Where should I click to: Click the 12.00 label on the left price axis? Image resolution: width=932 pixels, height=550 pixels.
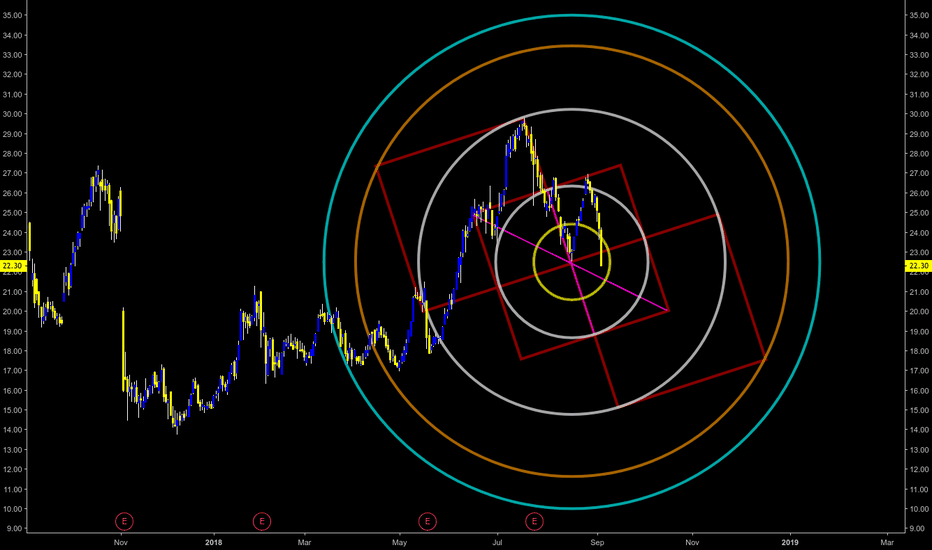12,470
